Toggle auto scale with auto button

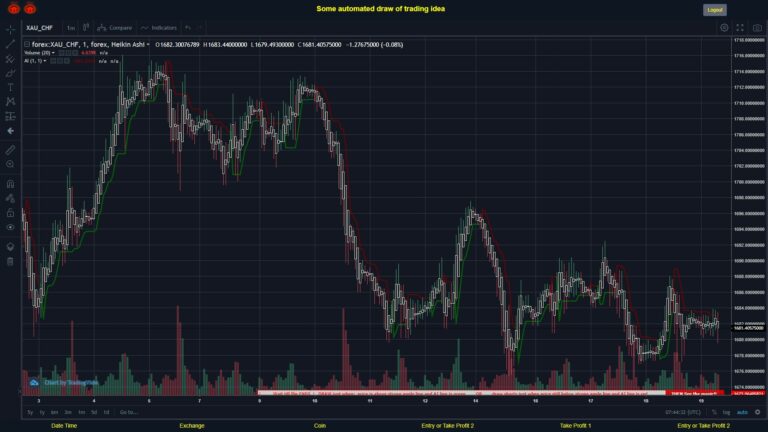pos(743,412)
